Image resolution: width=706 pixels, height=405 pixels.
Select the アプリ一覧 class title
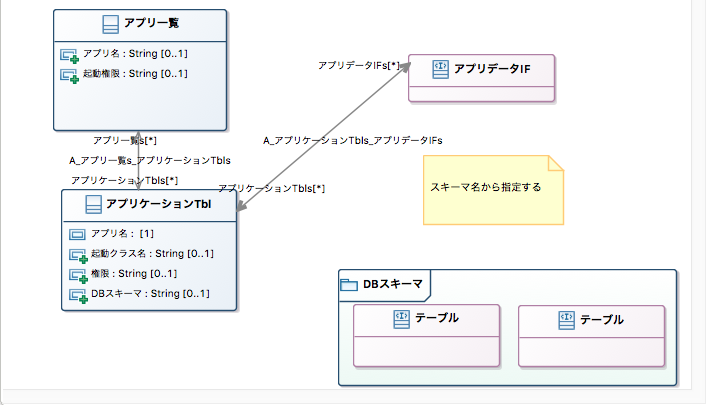[x=151, y=23]
